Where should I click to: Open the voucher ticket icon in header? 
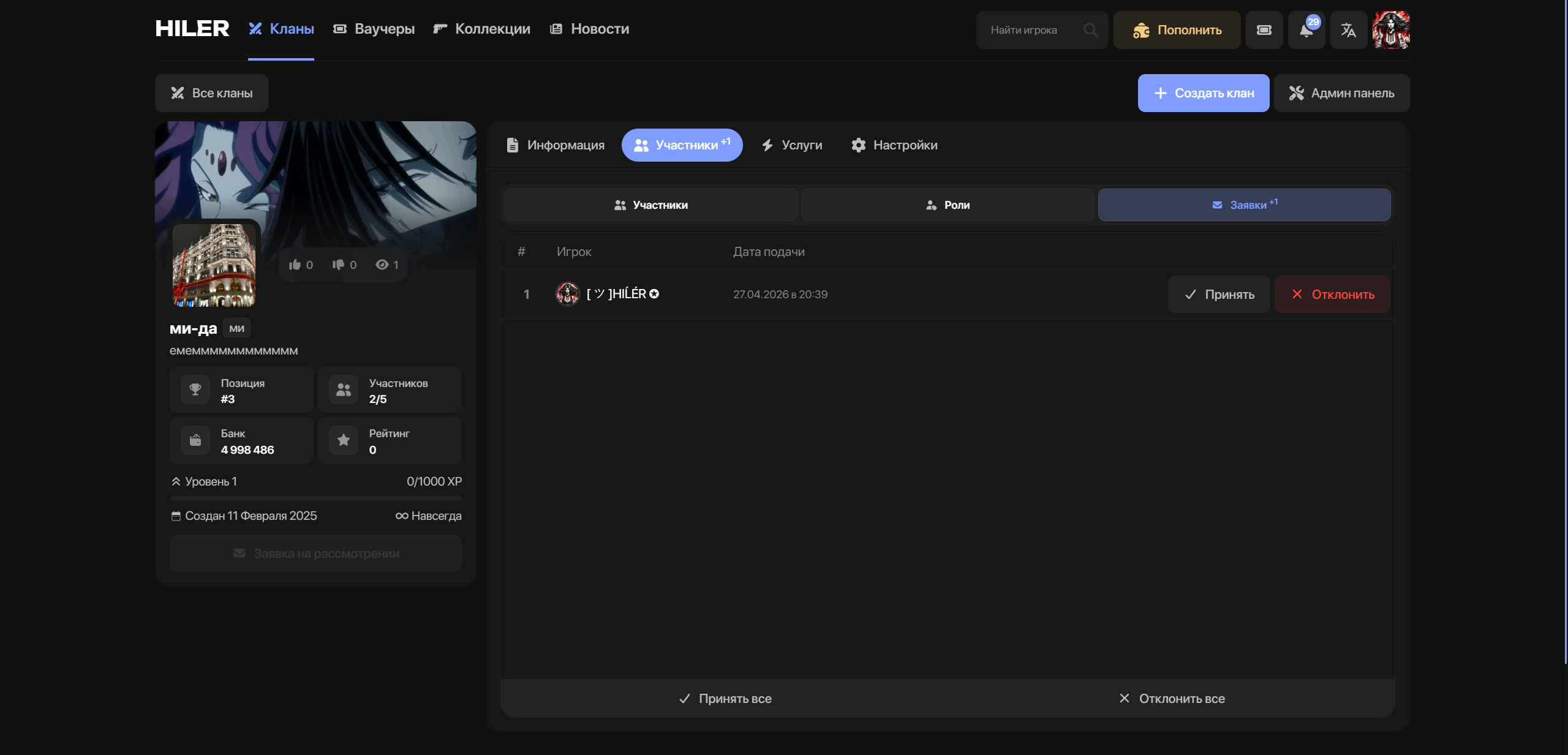coord(1264,30)
